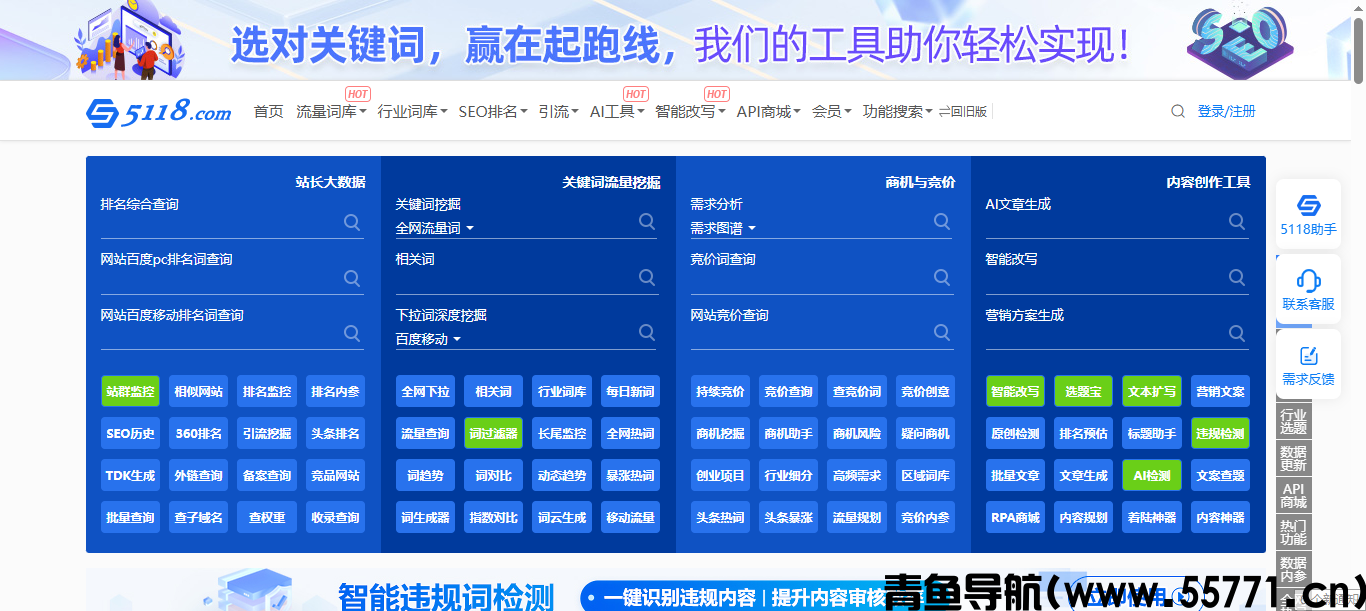Image resolution: width=1366 pixels, height=611 pixels.
Task: Open the 5118助手 sidebar icon
Action: pos(1308,215)
